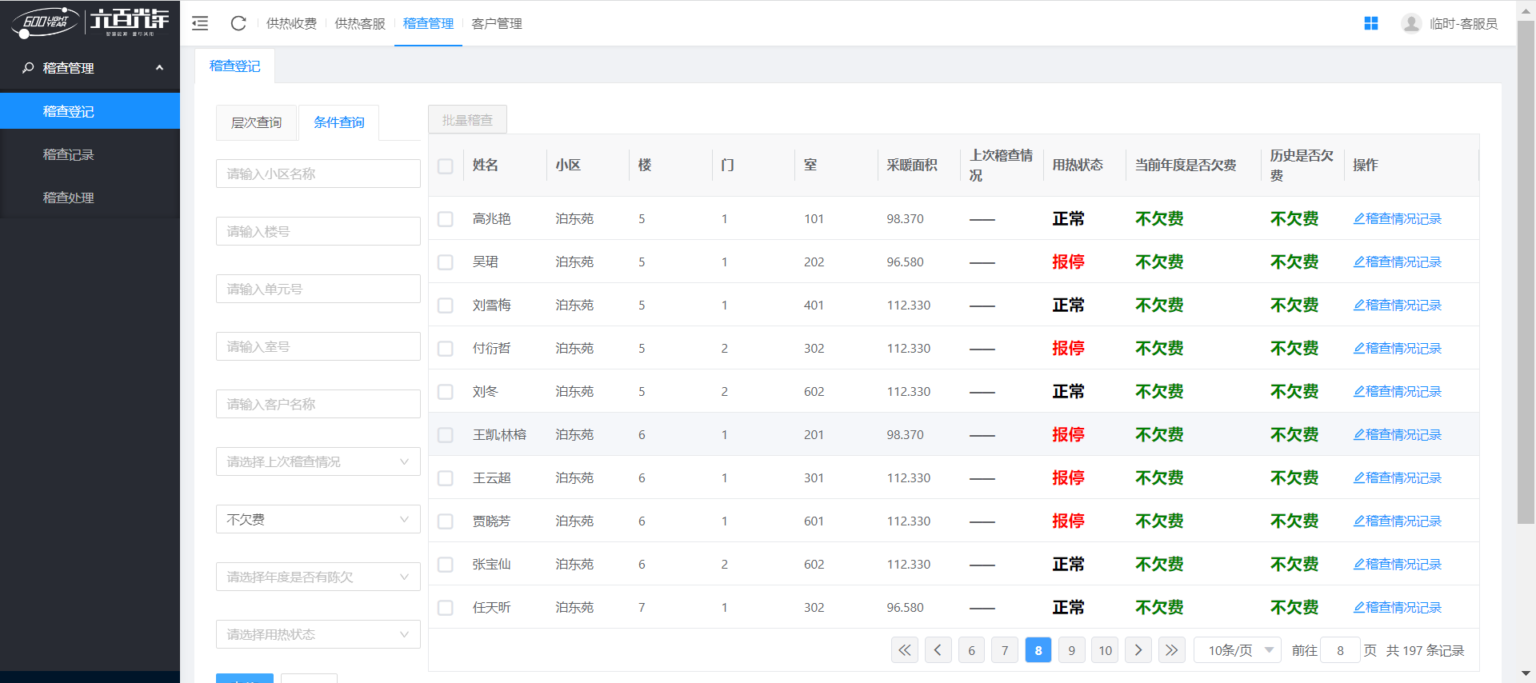The height and width of the screenshot is (683, 1536).
Task: Jump to last page arrow
Action: 1171,650
